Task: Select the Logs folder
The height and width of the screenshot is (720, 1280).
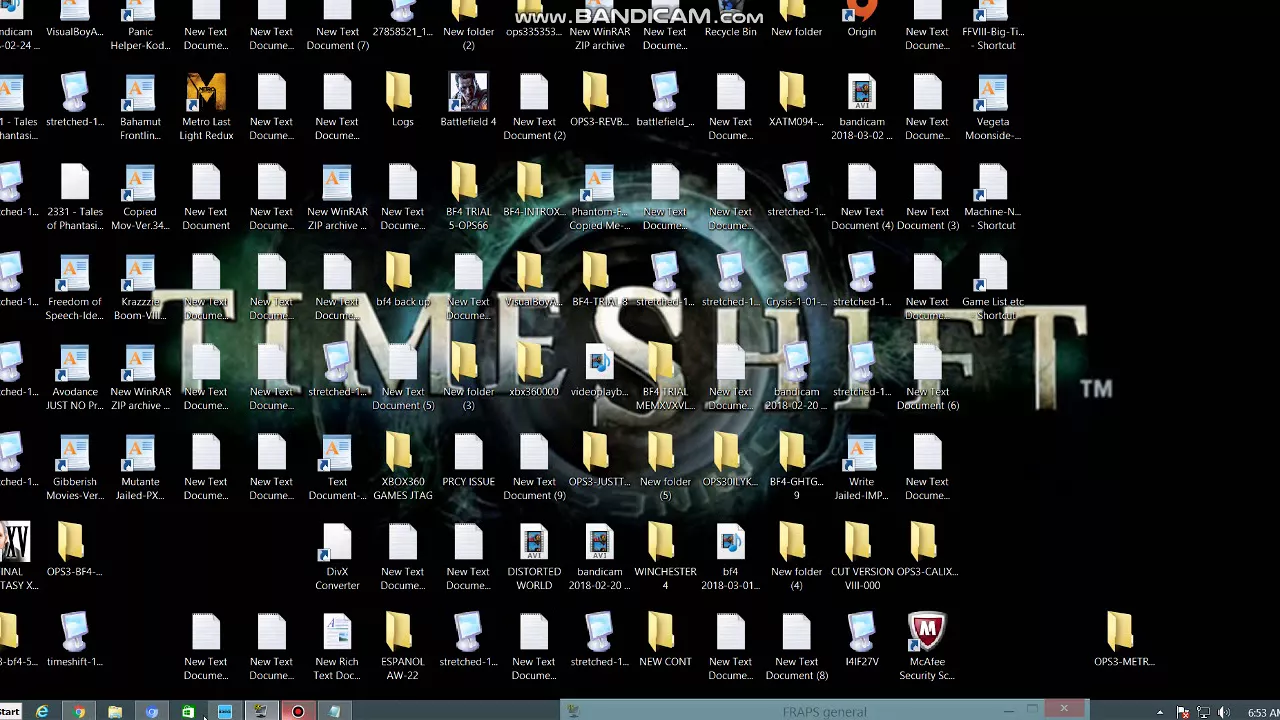Action: 403,100
